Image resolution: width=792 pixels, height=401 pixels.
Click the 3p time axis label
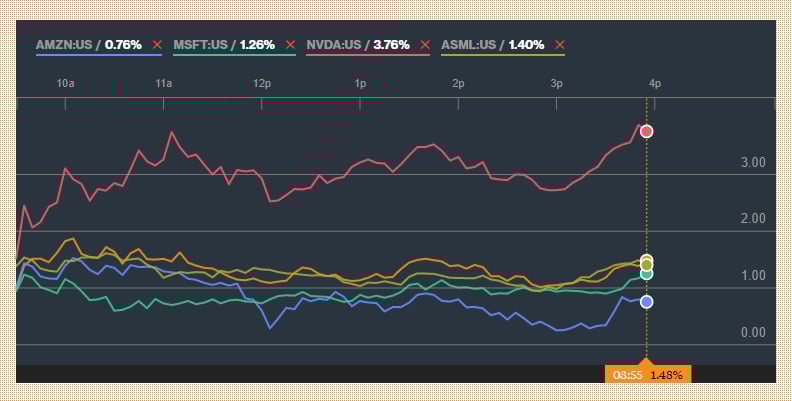[x=556, y=83]
